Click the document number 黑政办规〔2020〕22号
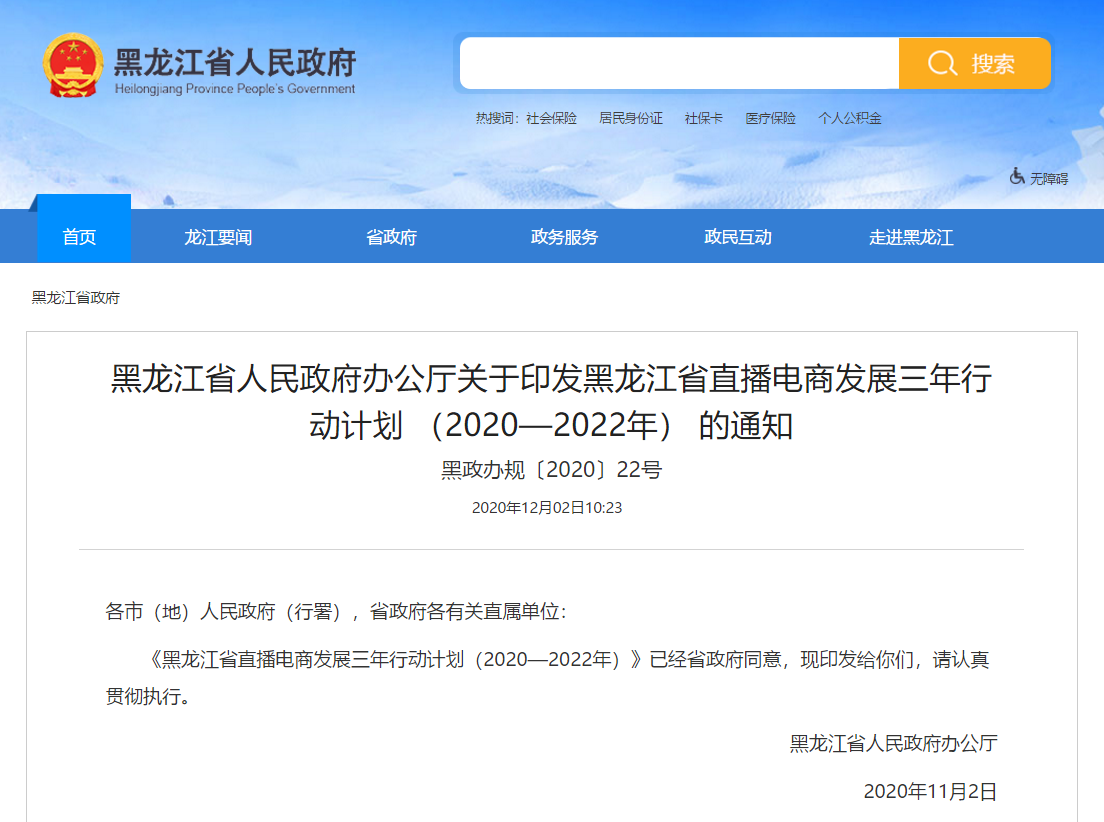The height and width of the screenshot is (822, 1104). (x=551, y=470)
